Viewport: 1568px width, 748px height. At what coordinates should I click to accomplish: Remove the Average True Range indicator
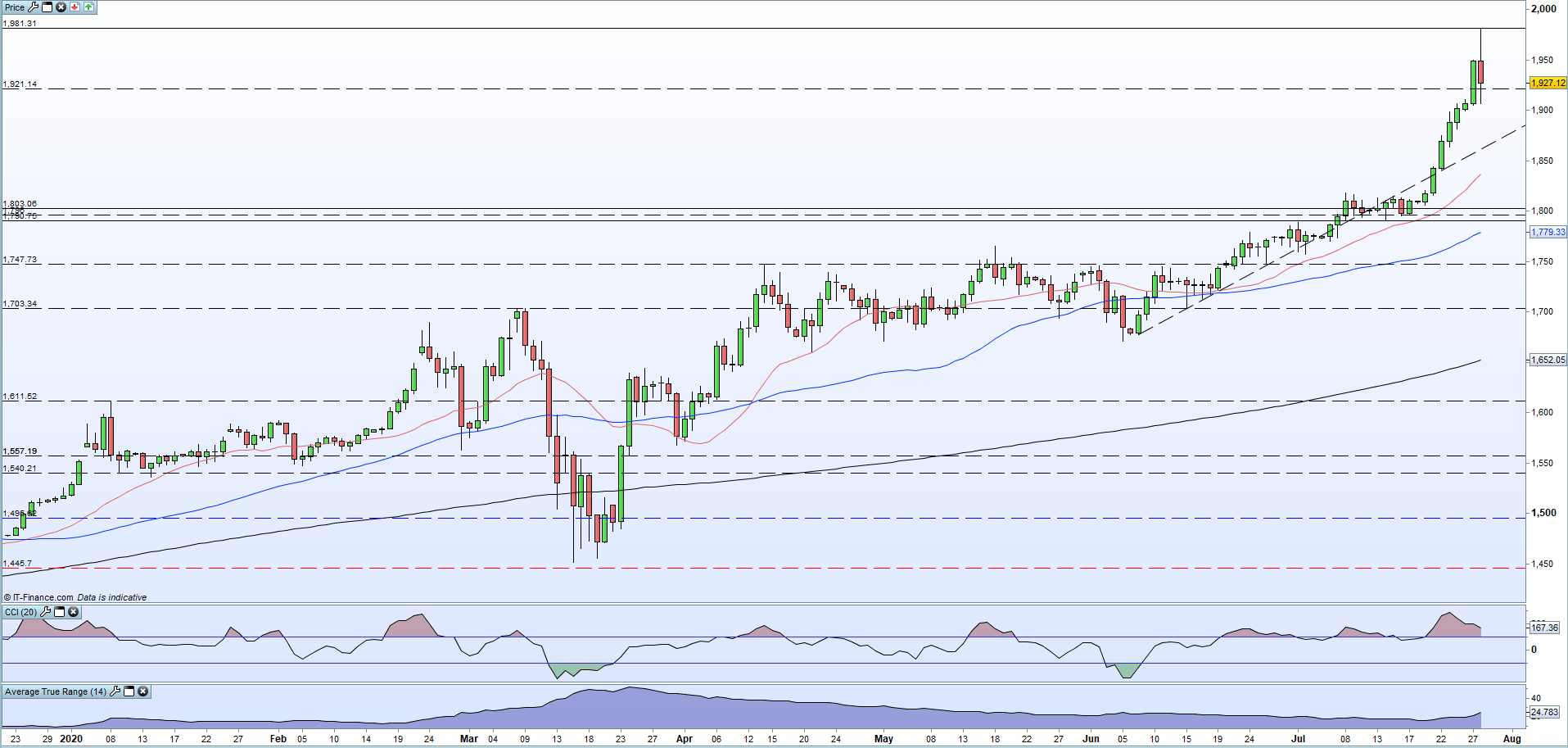(142, 691)
